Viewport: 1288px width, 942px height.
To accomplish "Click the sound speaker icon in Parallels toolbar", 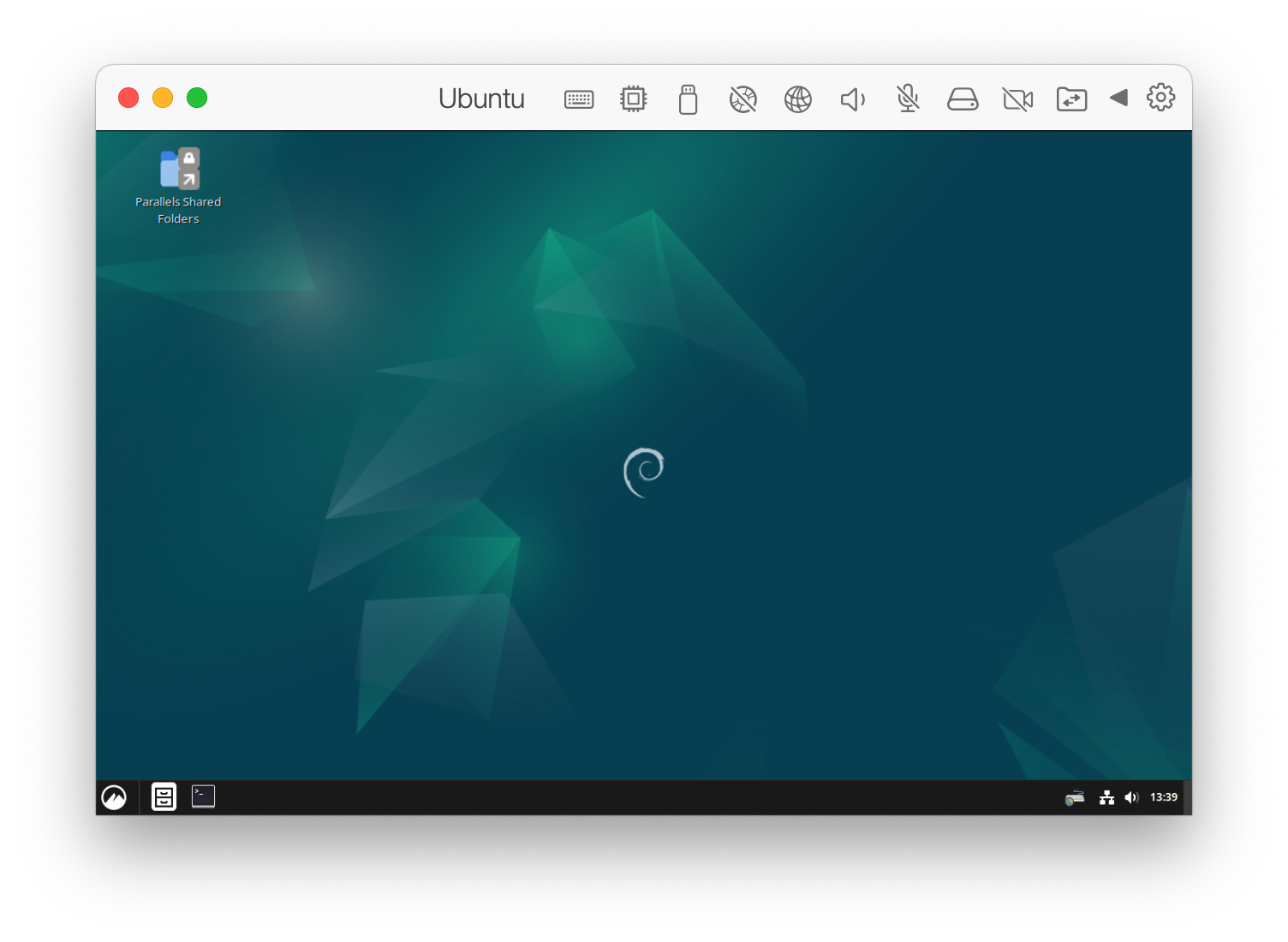I will 853,99.
